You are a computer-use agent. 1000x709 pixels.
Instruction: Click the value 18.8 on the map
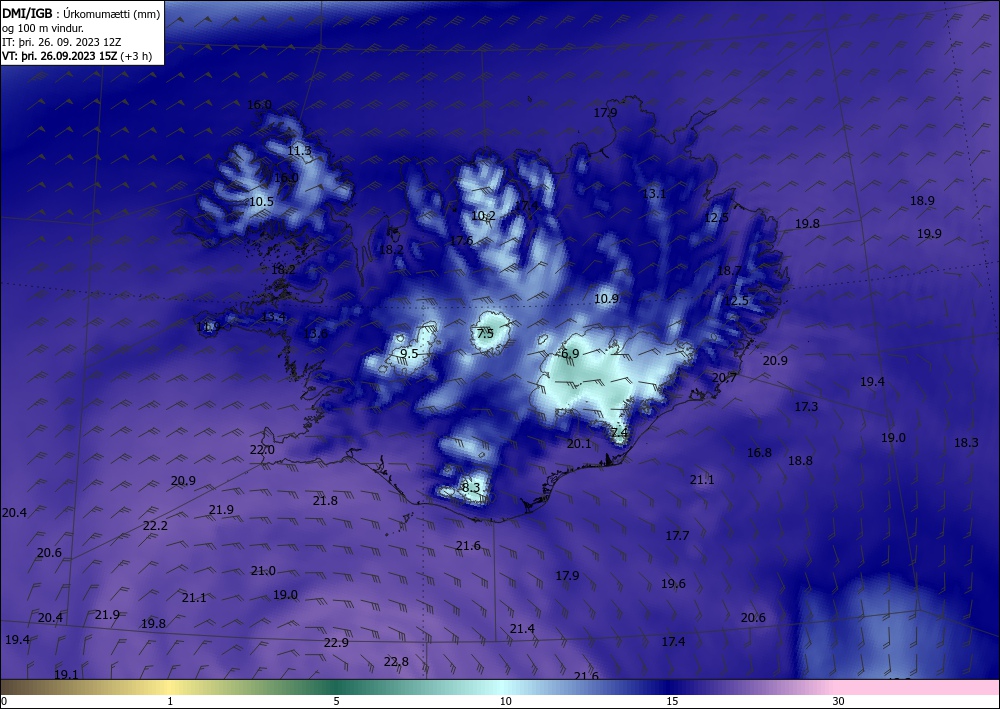pyautogui.click(x=800, y=460)
